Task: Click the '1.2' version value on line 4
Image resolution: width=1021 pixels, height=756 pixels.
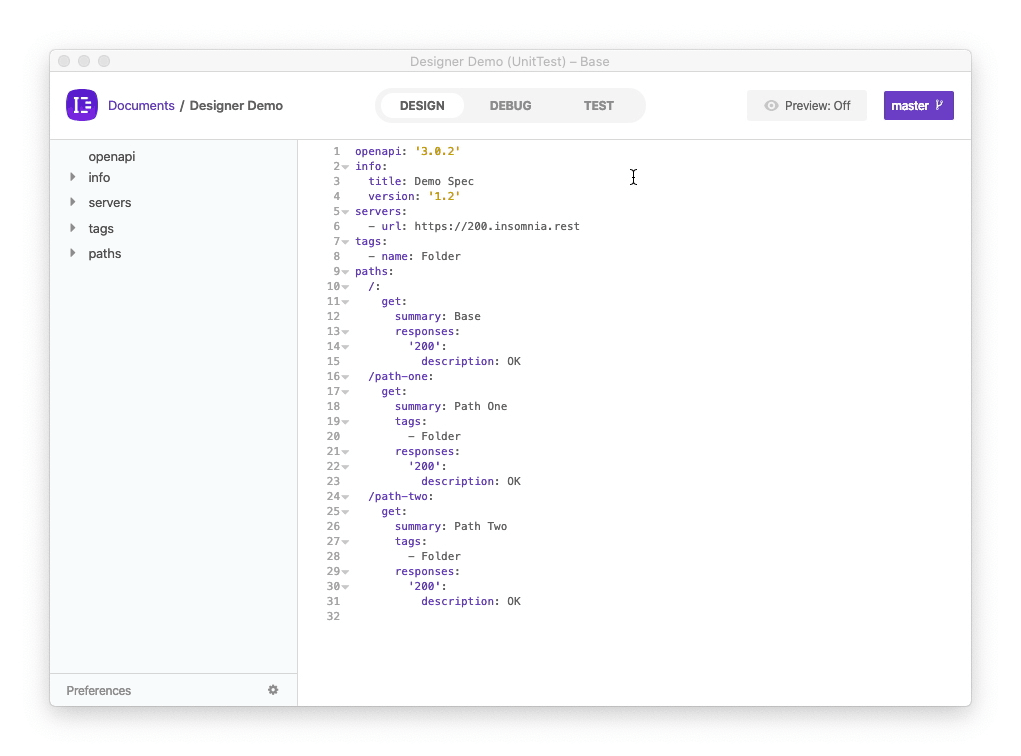Action: (444, 196)
